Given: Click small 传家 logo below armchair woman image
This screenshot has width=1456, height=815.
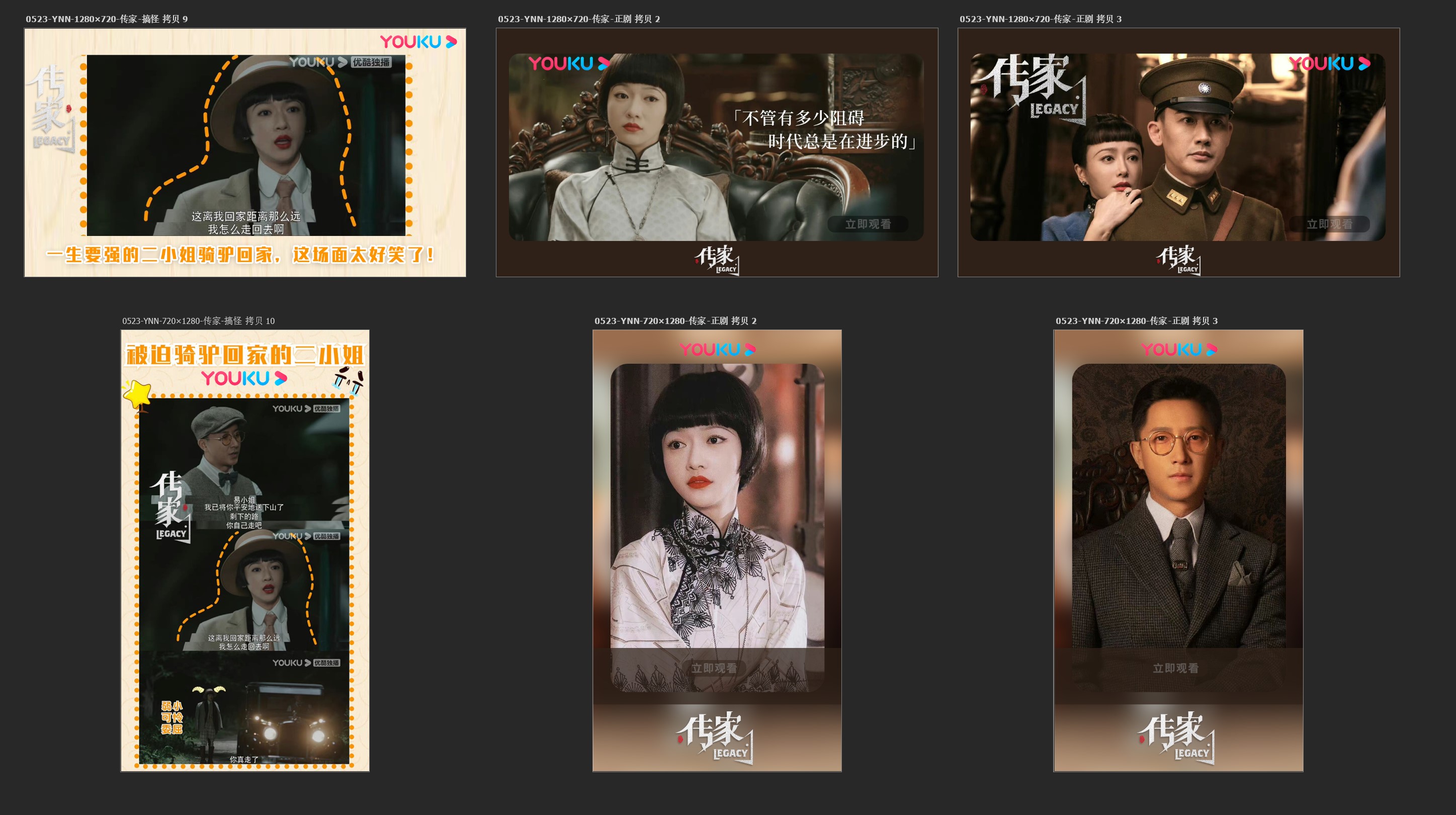Looking at the screenshot, I should tap(717, 260).
